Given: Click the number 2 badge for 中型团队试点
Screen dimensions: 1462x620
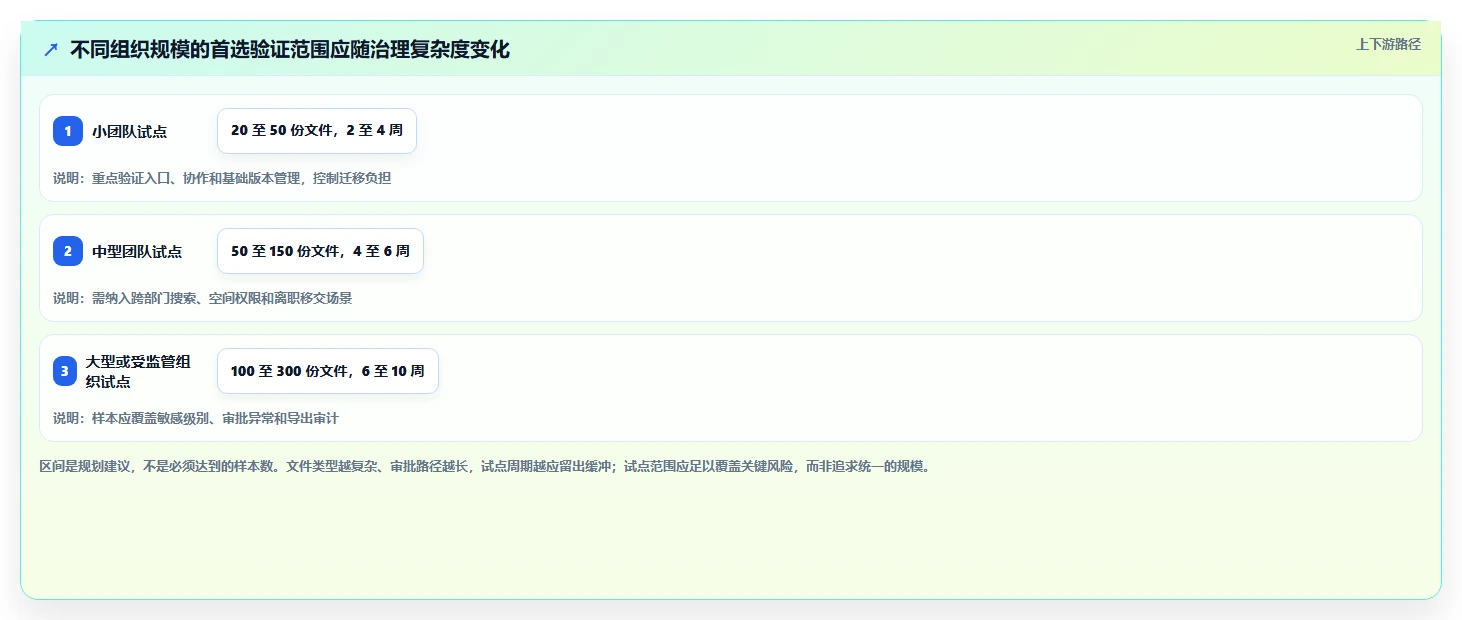Looking at the screenshot, I should click(68, 251).
